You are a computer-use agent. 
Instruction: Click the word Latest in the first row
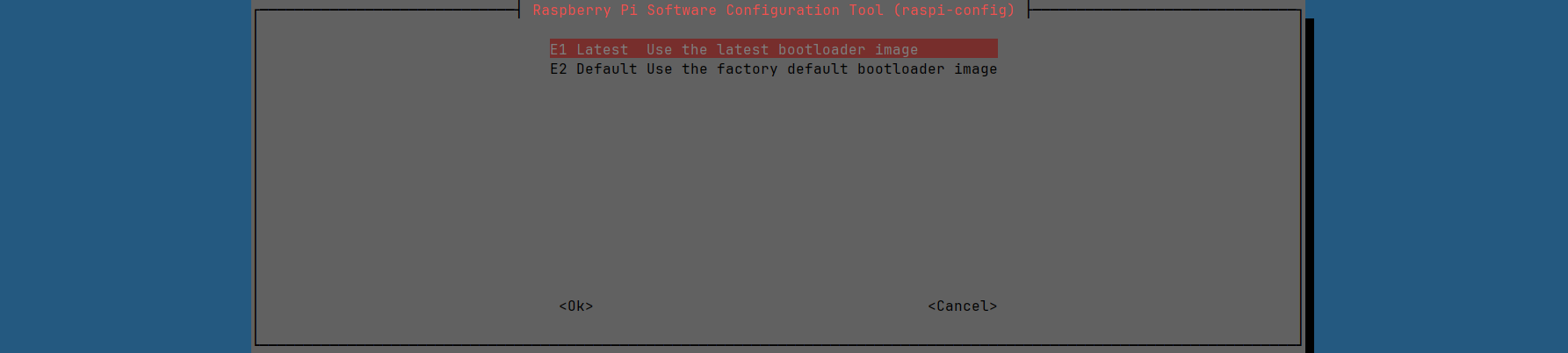603,50
